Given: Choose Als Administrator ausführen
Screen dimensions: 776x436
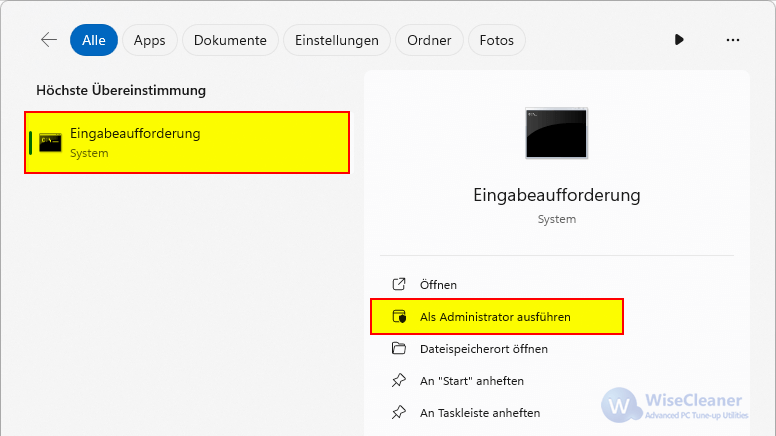Looking at the screenshot, I should (497, 317).
